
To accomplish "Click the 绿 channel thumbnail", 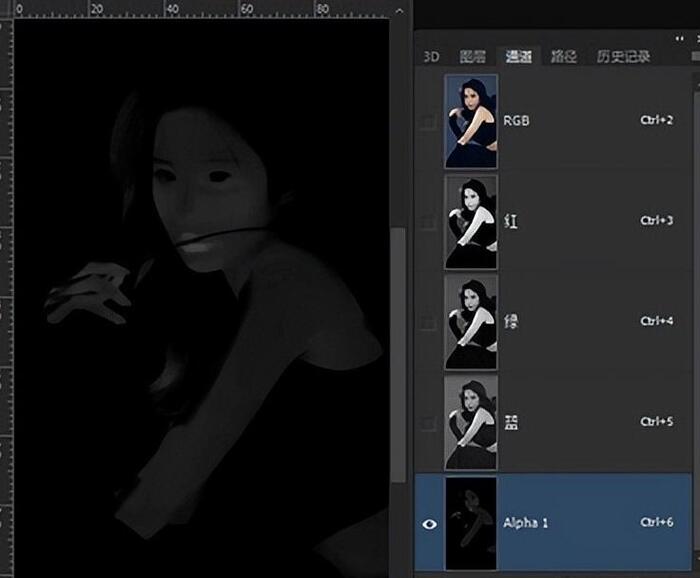I will [x=471, y=322].
